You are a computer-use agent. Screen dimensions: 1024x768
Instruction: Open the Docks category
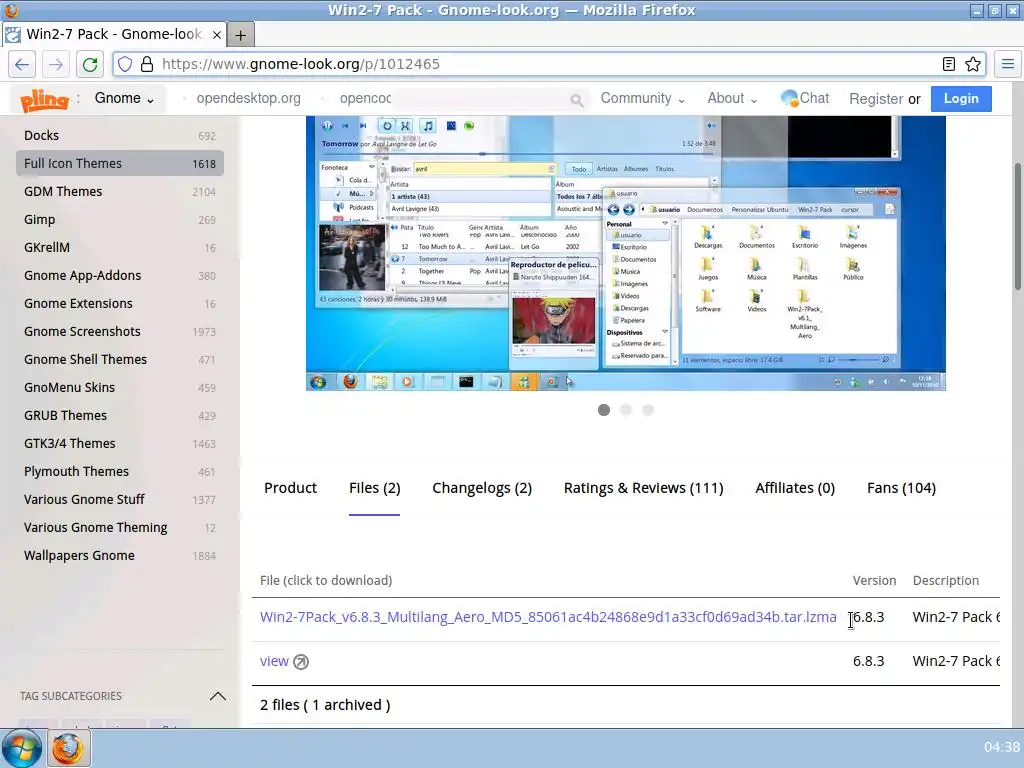120,135
